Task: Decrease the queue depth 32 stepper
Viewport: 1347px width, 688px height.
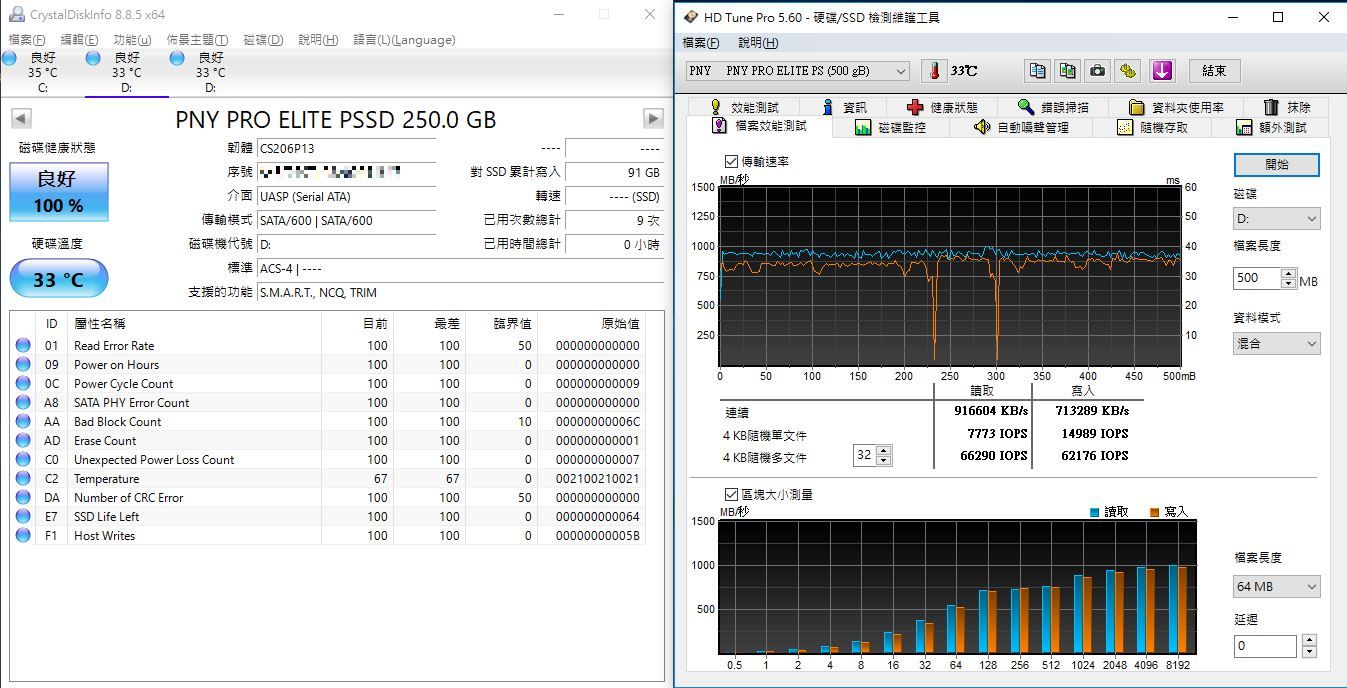Action: pyautogui.click(x=883, y=460)
